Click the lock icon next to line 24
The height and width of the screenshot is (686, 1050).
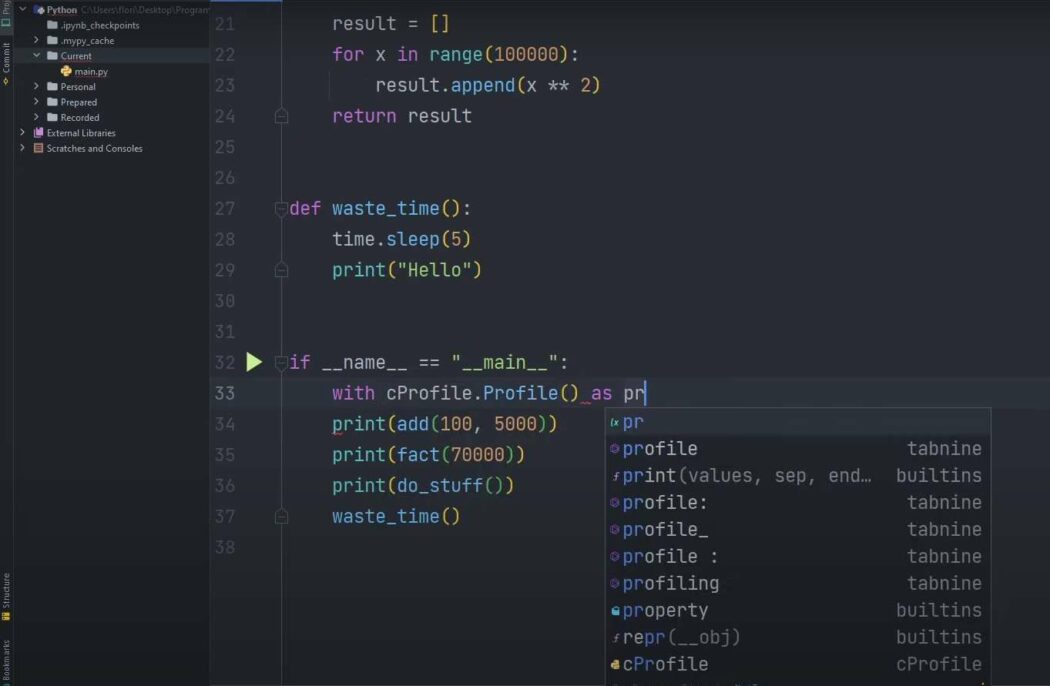click(281, 115)
